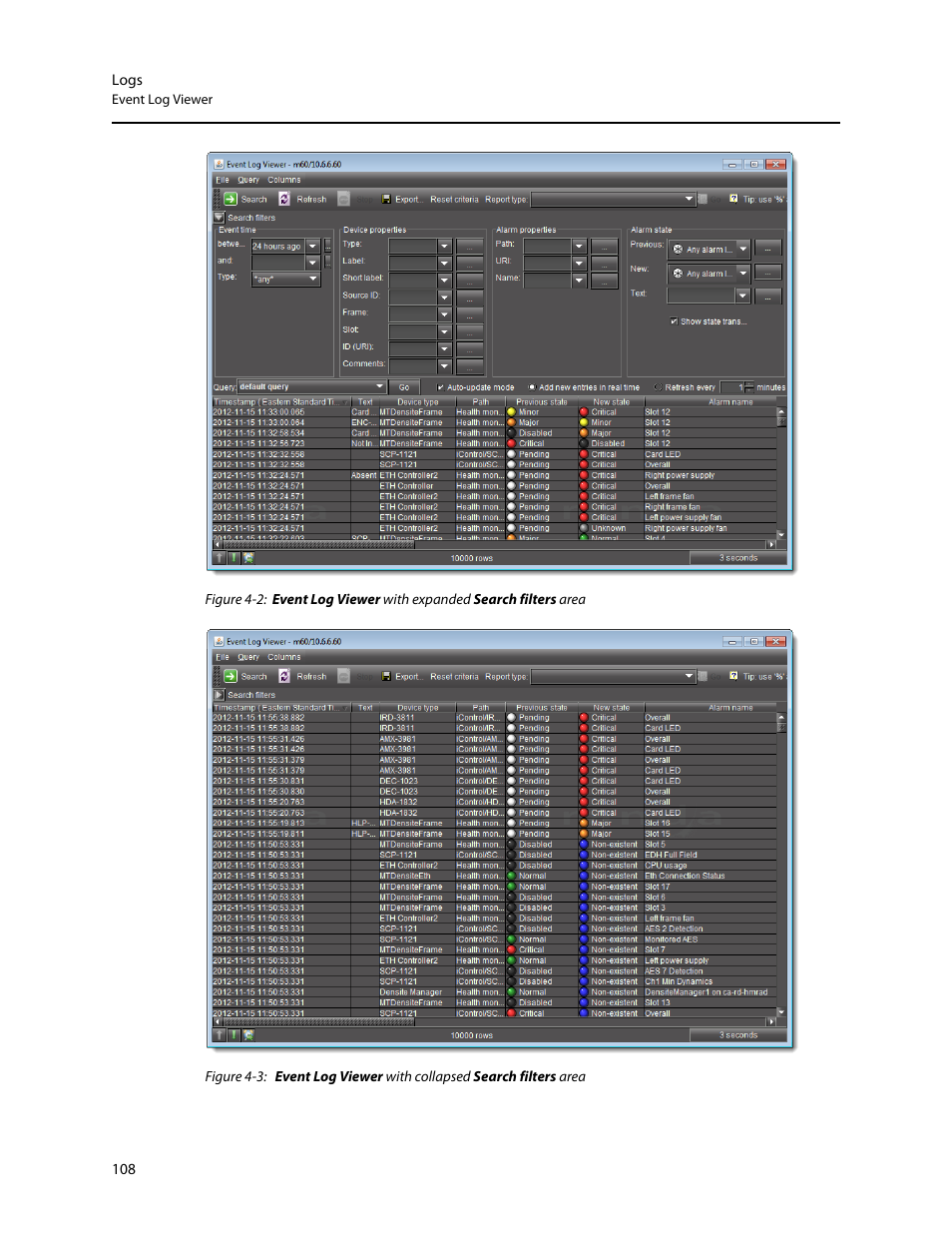This screenshot has width=952, height=1233.
Task: Click the Refresh icon in upper window
Action: pos(284,199)
